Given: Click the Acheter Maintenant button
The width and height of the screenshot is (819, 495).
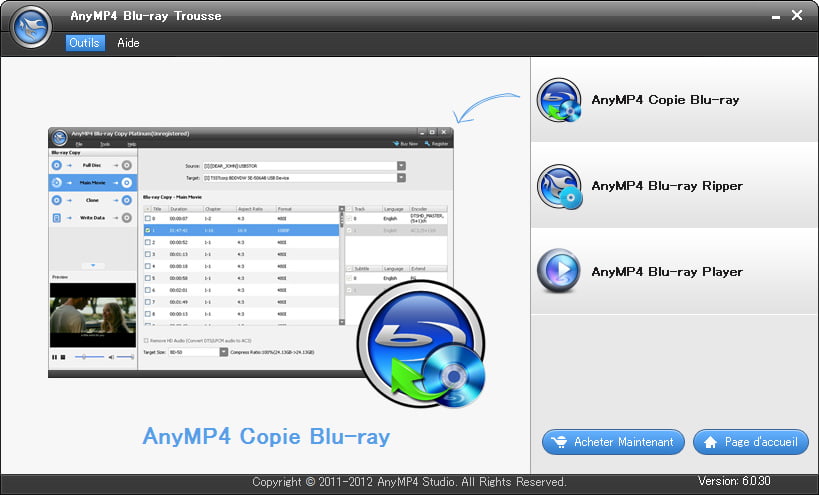Looking at the screenshot, I should tap(613, 442).
